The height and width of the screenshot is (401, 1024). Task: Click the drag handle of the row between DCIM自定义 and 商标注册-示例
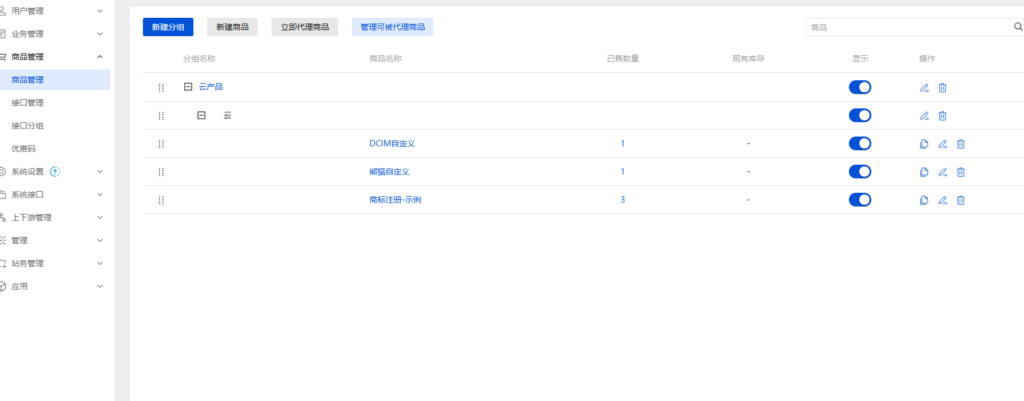pos(161,172)
